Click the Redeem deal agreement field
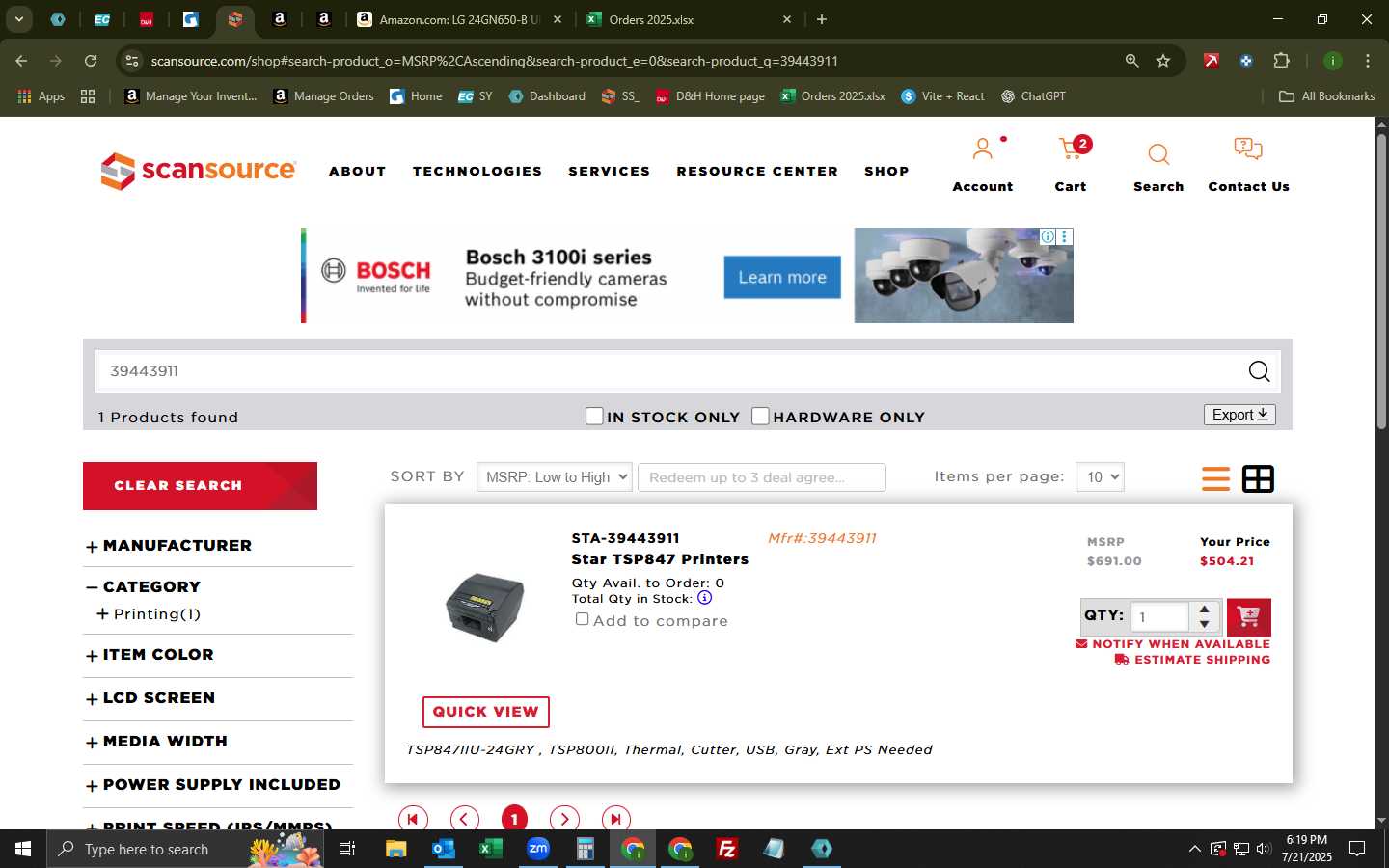 761,477
